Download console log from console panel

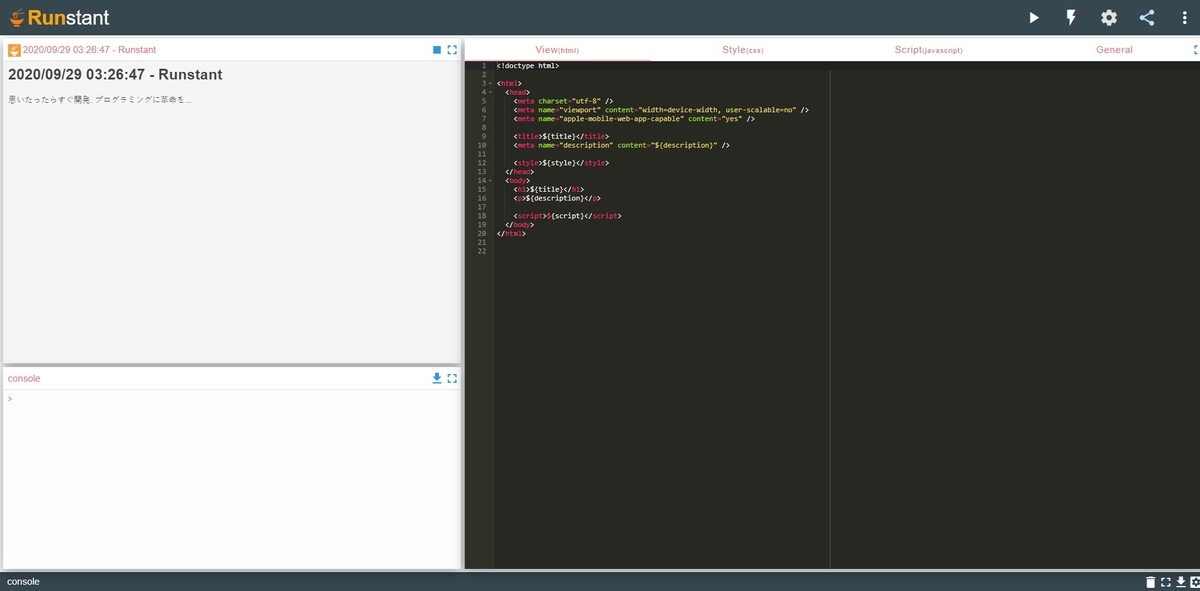click(x=437, y=378)
